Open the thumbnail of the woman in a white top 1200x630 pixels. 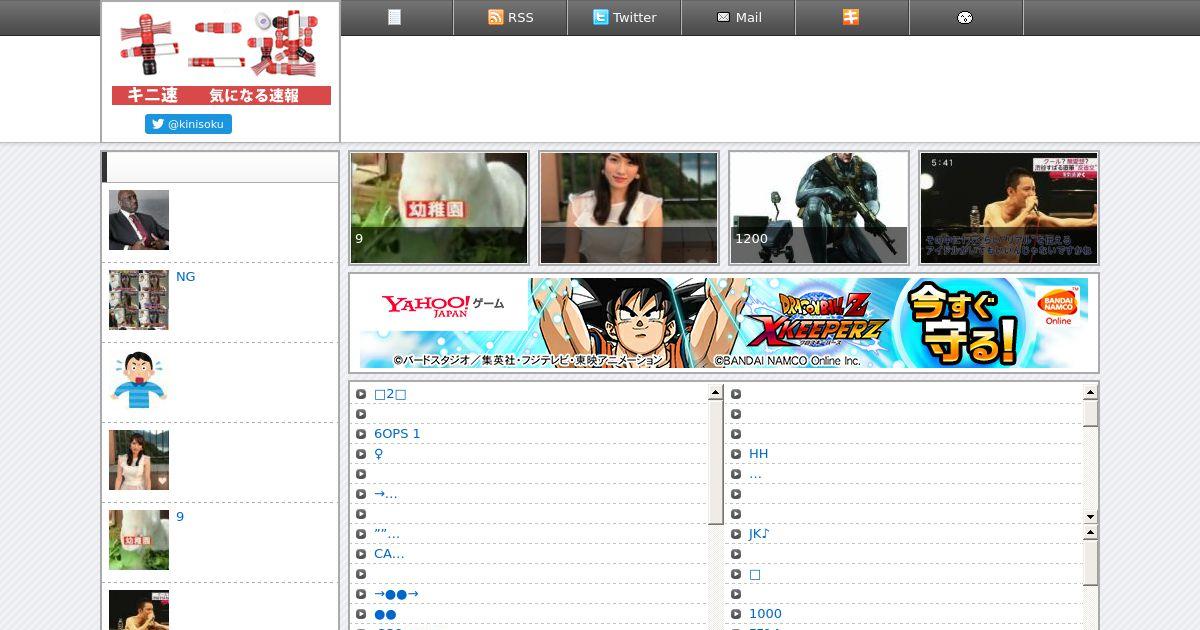coord(629,208)
